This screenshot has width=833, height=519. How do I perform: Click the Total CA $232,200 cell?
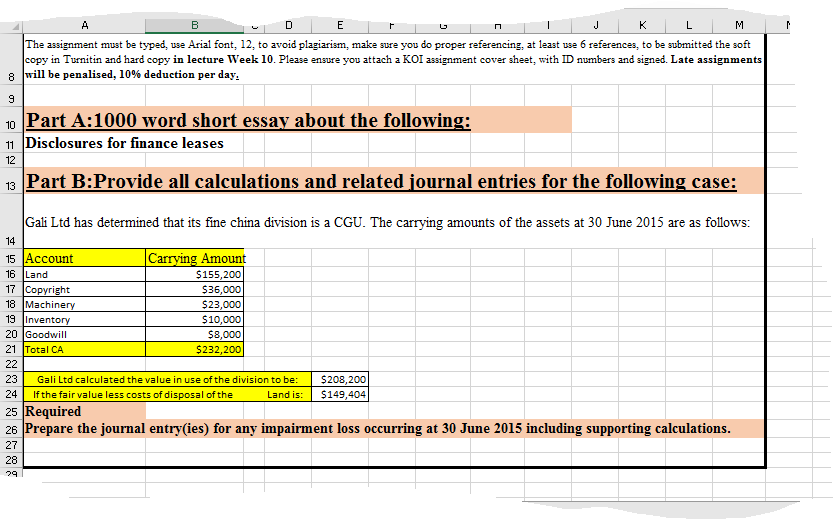194,349
